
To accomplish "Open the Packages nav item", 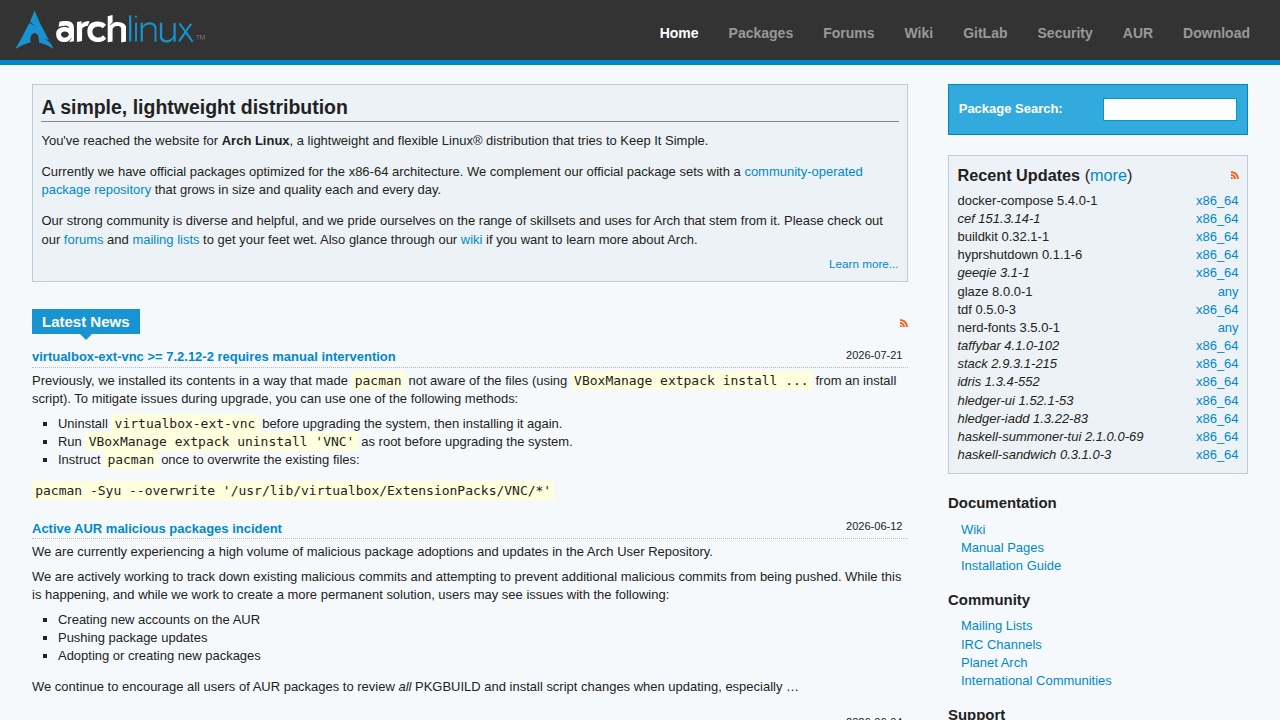I will 760,33.
